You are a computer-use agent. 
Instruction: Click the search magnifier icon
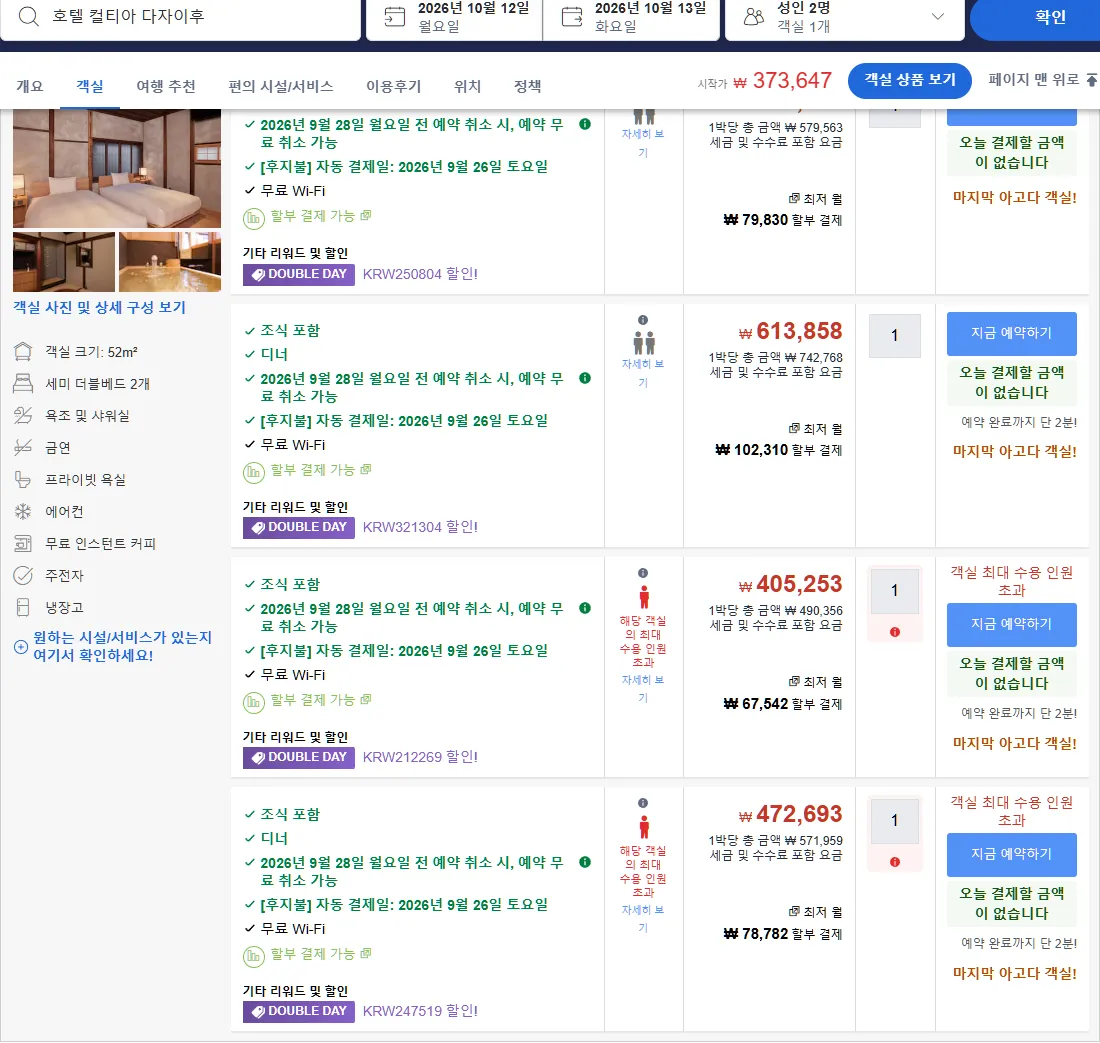tap(28, 15)
